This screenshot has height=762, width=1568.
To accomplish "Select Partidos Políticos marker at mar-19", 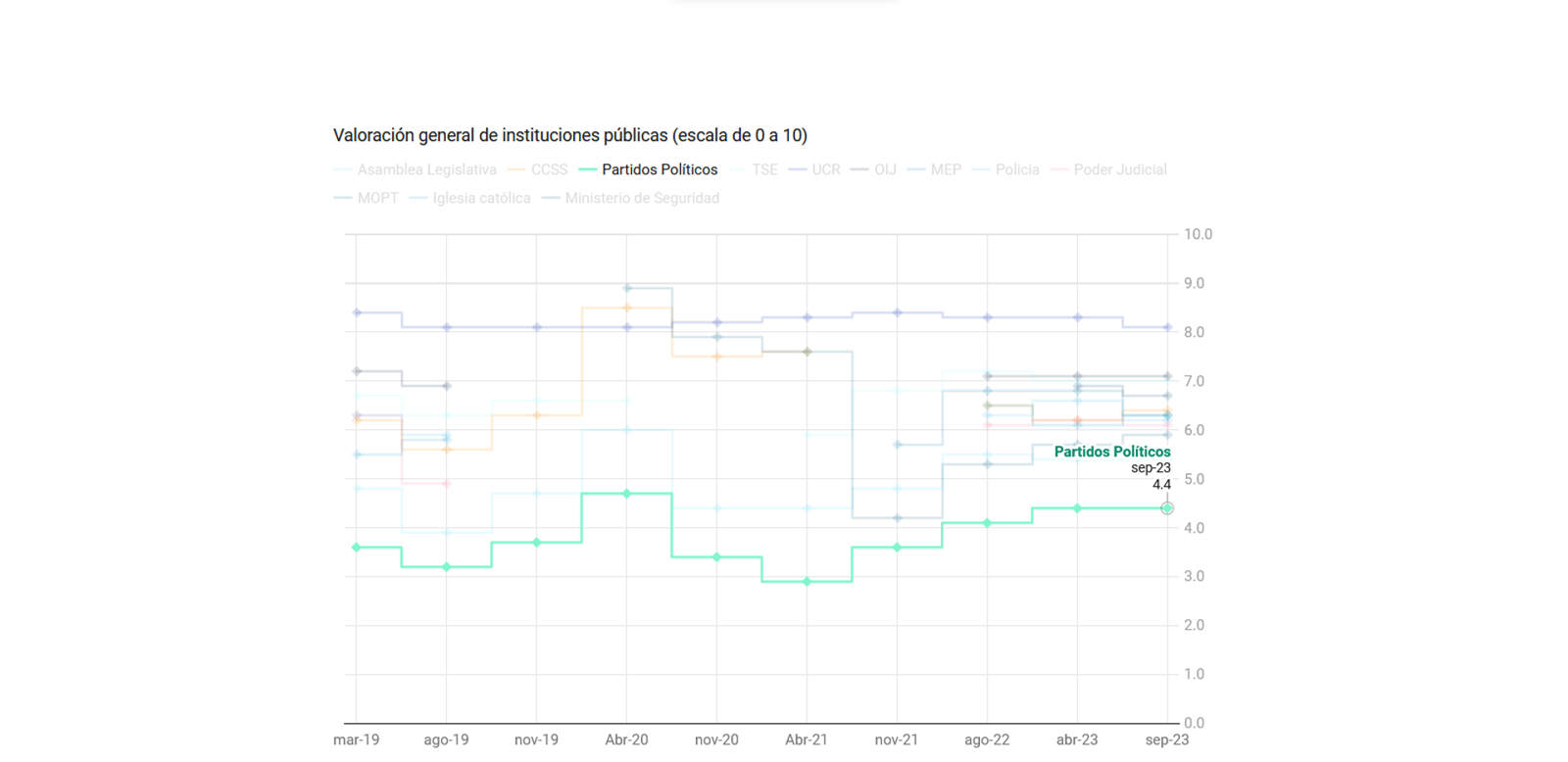I will click(357, 548).
